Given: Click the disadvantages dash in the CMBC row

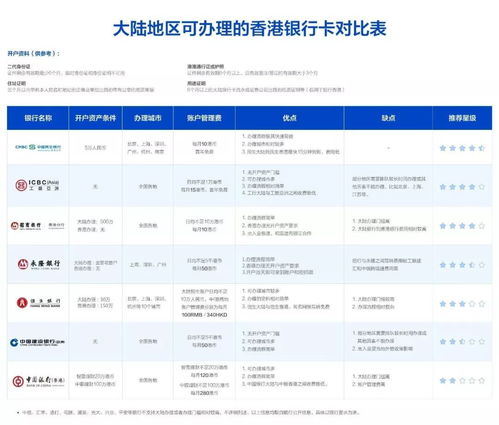Looking at the screenshot, I should point(388,148).
